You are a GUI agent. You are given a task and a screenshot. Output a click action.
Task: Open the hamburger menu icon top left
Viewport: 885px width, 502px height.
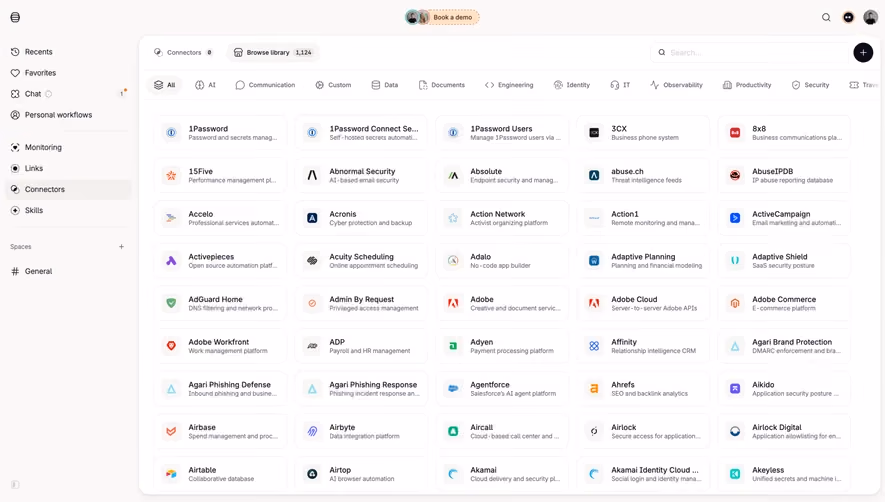[x=15, y=18]
